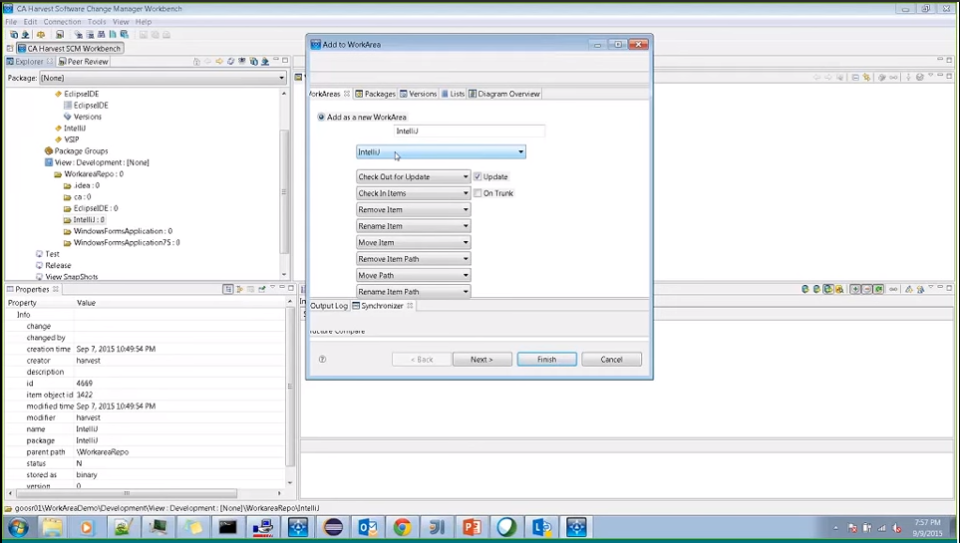The height and width of the screenshot is (543, 960).
Task: Minimize the Properties panel
Action: [282, 288]
